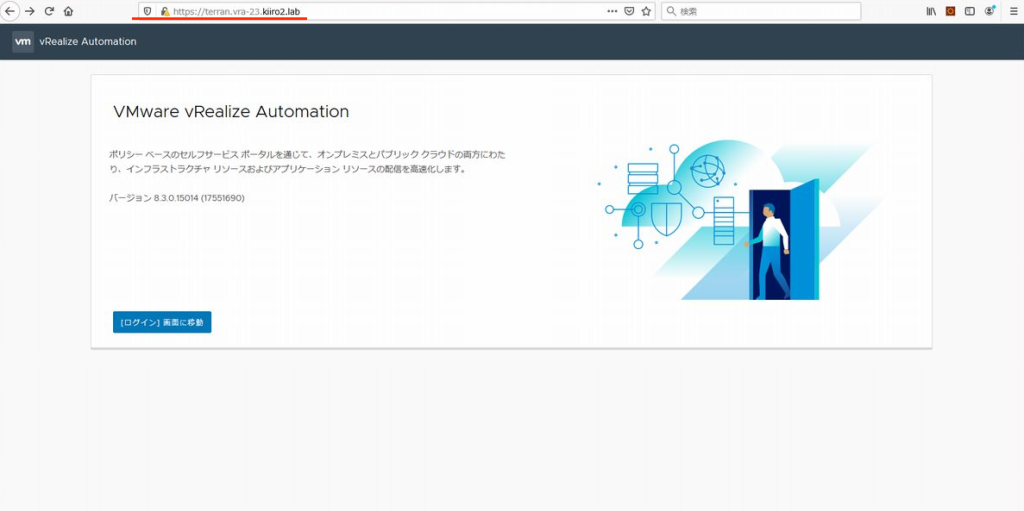Save page to Pocket icon
Image resolution: width=1024 pixels, height=511 pixels.
(x=630, y=11)
